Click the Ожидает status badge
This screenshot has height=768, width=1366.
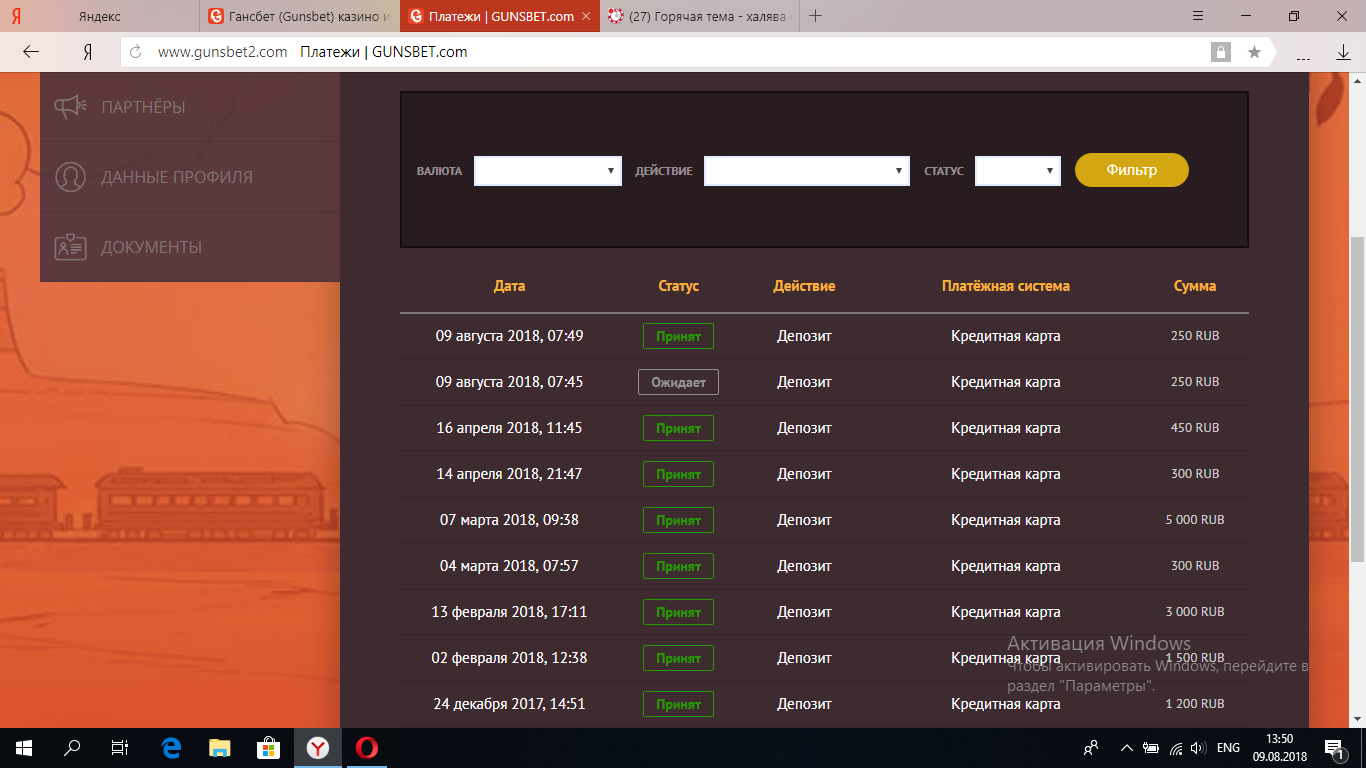678,382
